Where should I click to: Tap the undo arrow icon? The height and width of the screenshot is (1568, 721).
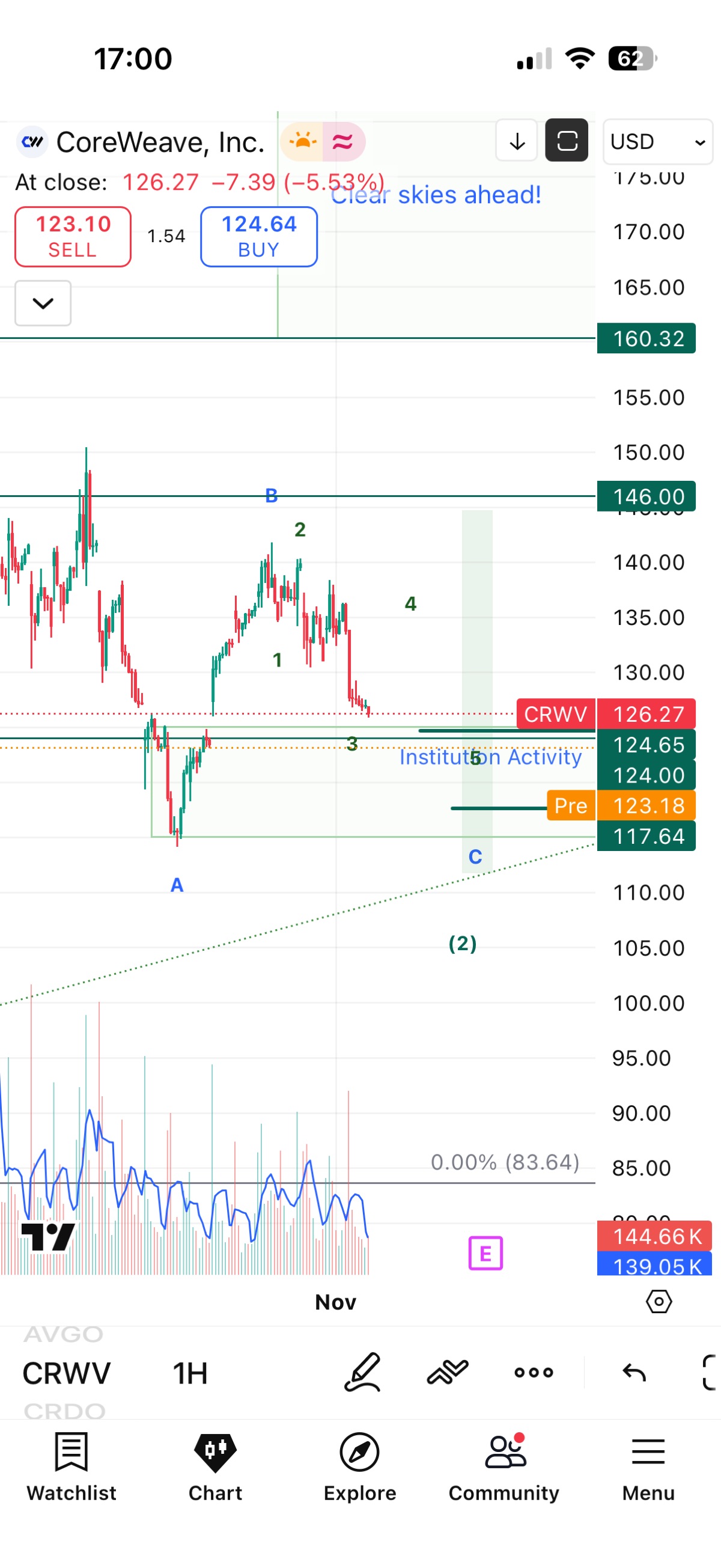(634, 1372)
